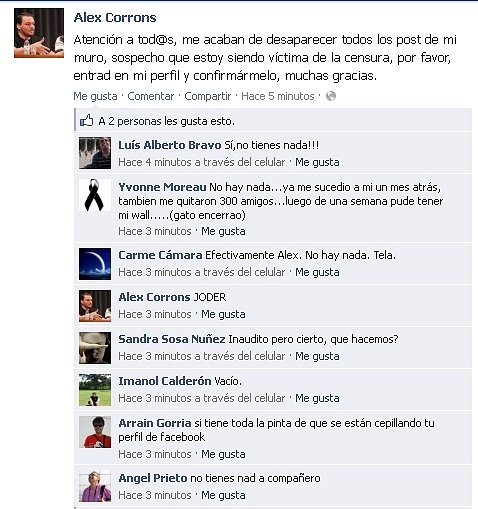This screenshot has height=509, width=478.
Task: Open Angel Prieto's avatar picture
Action: pos(95,486)
